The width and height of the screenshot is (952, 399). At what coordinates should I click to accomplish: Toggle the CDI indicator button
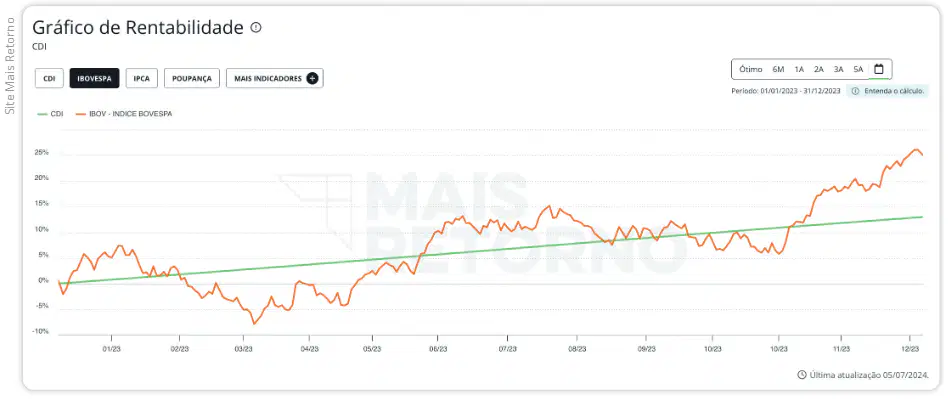click(x=49, y=78)
